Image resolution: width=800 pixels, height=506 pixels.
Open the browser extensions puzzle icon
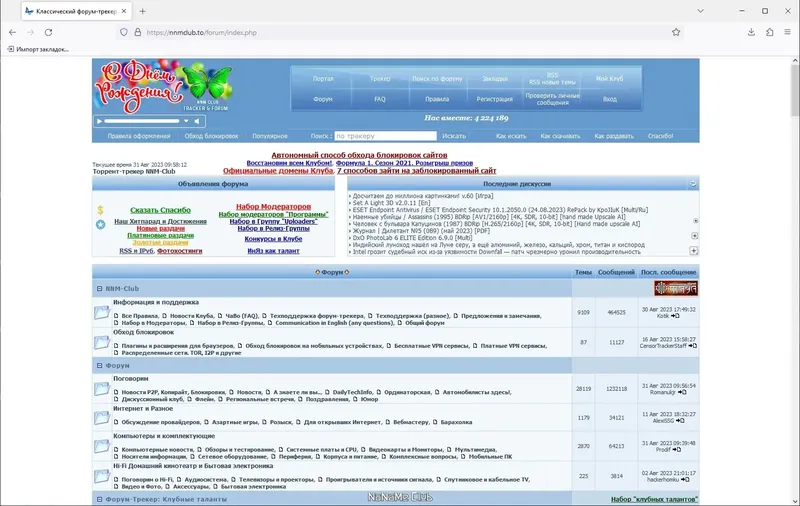pyautogui.click(x=769, y=32)
